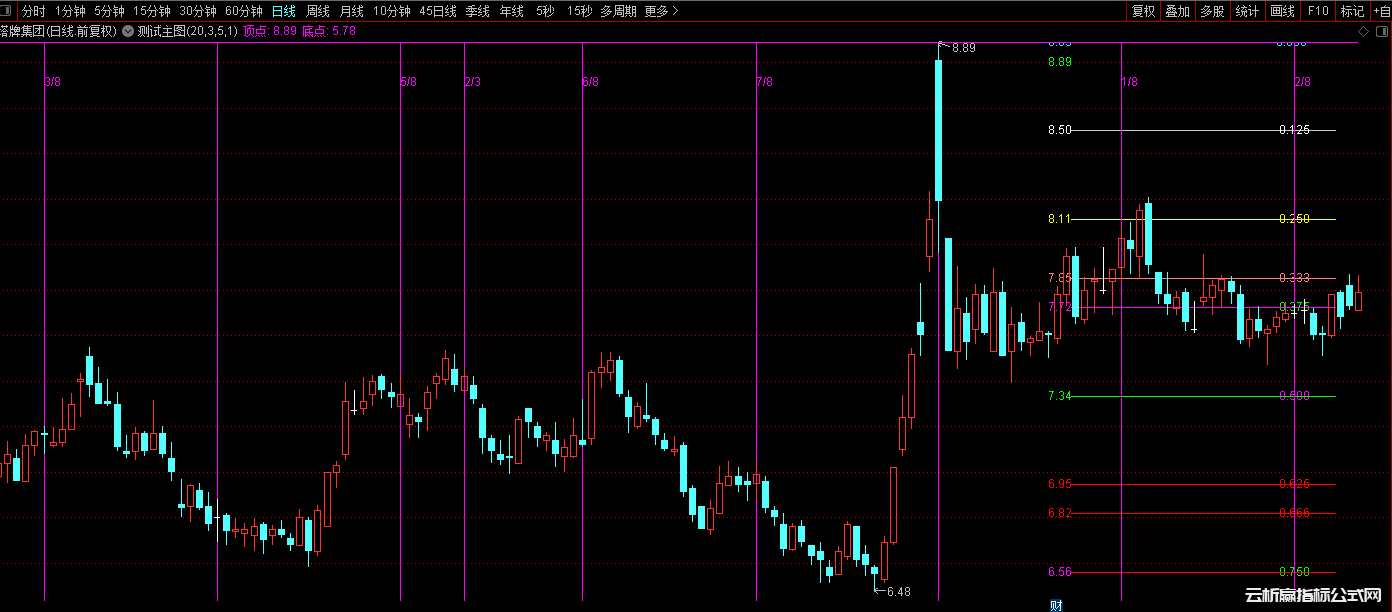Click the F10 company info button
The width and height of the screenshot is (1392, 612).
point(1318,11)
